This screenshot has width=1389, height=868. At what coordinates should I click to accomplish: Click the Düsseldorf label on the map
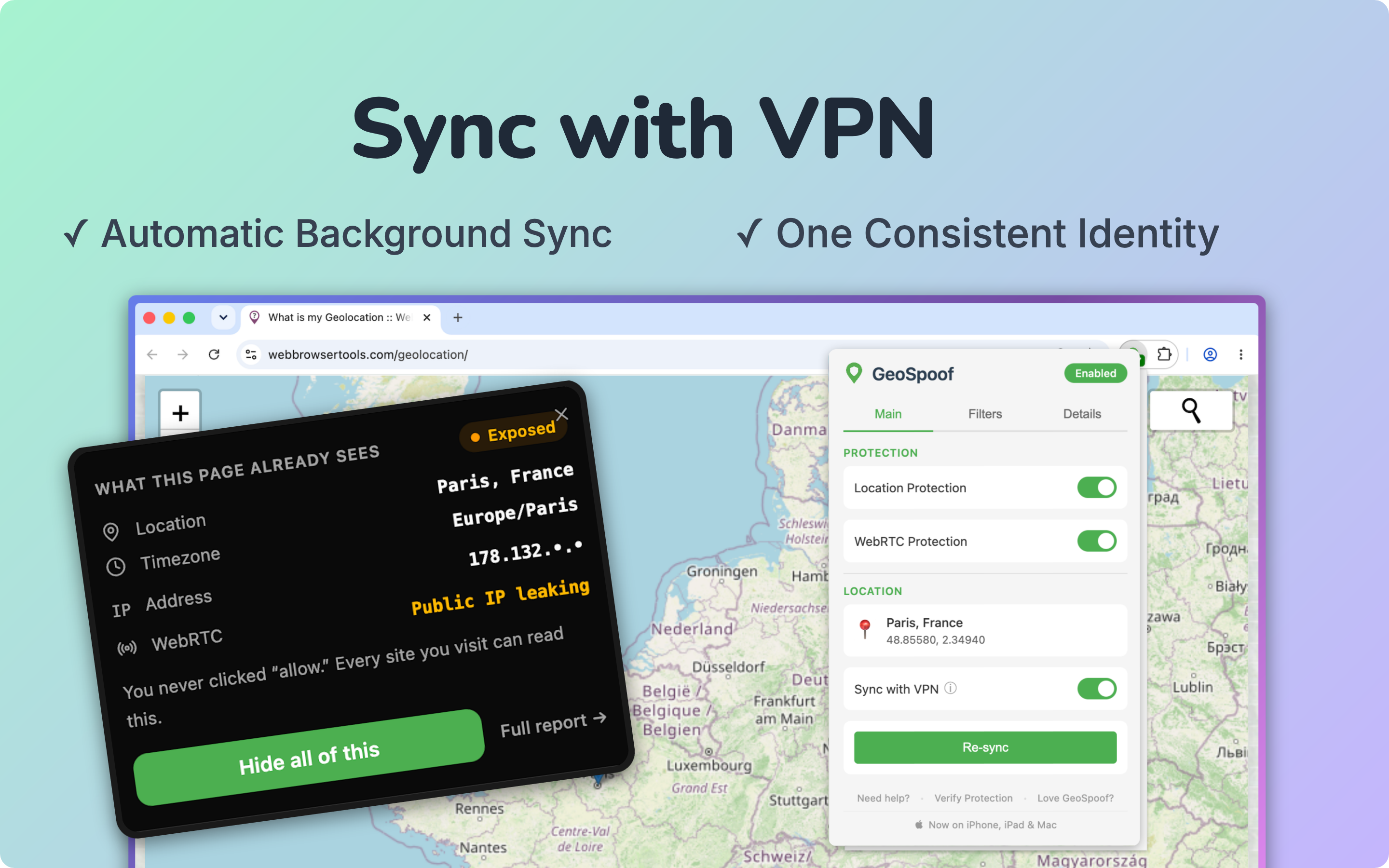[728, 666]
